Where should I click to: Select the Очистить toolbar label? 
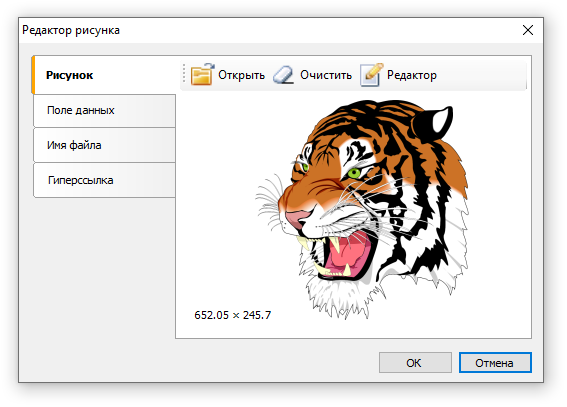[x=326, y=75]
